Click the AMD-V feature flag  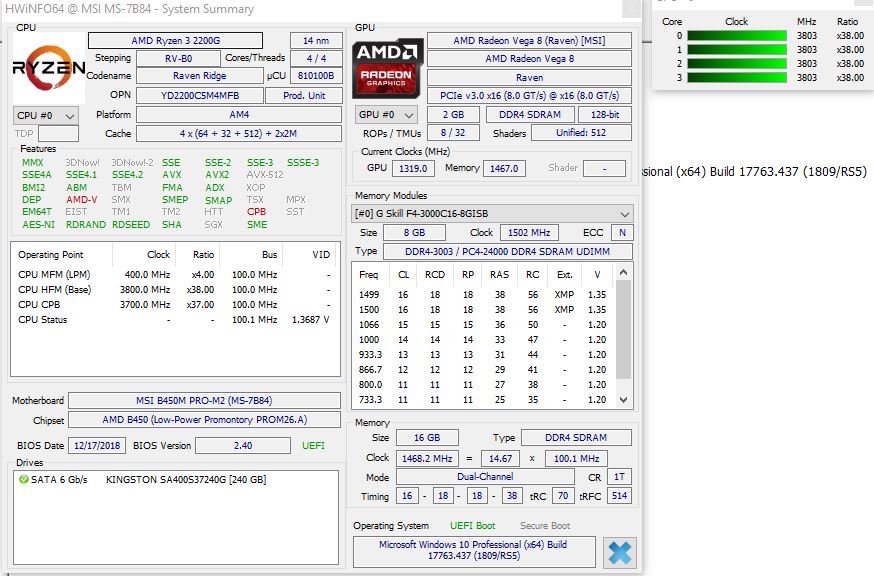(x=81, y=200)
